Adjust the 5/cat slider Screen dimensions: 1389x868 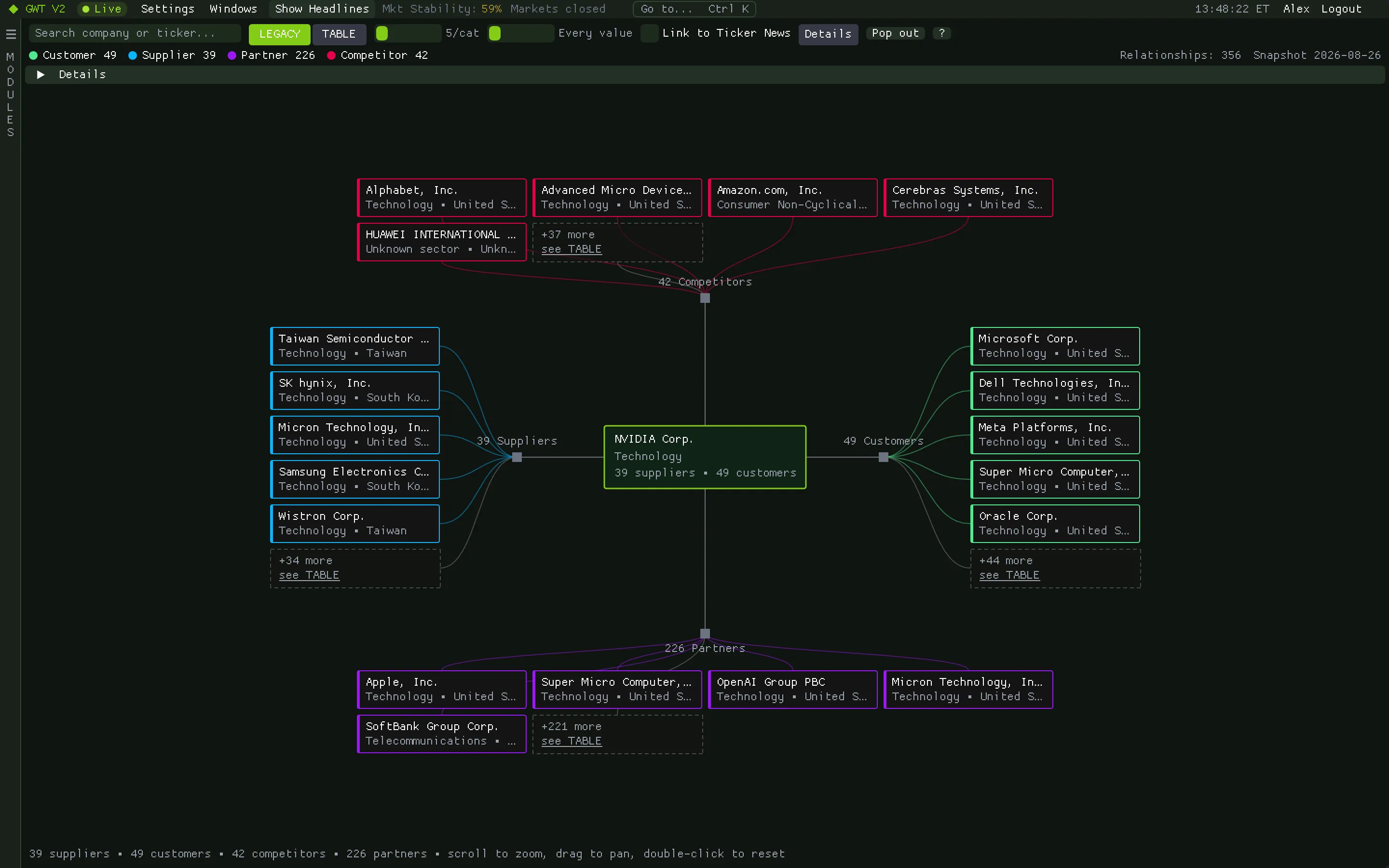click(x=408, y=33)
